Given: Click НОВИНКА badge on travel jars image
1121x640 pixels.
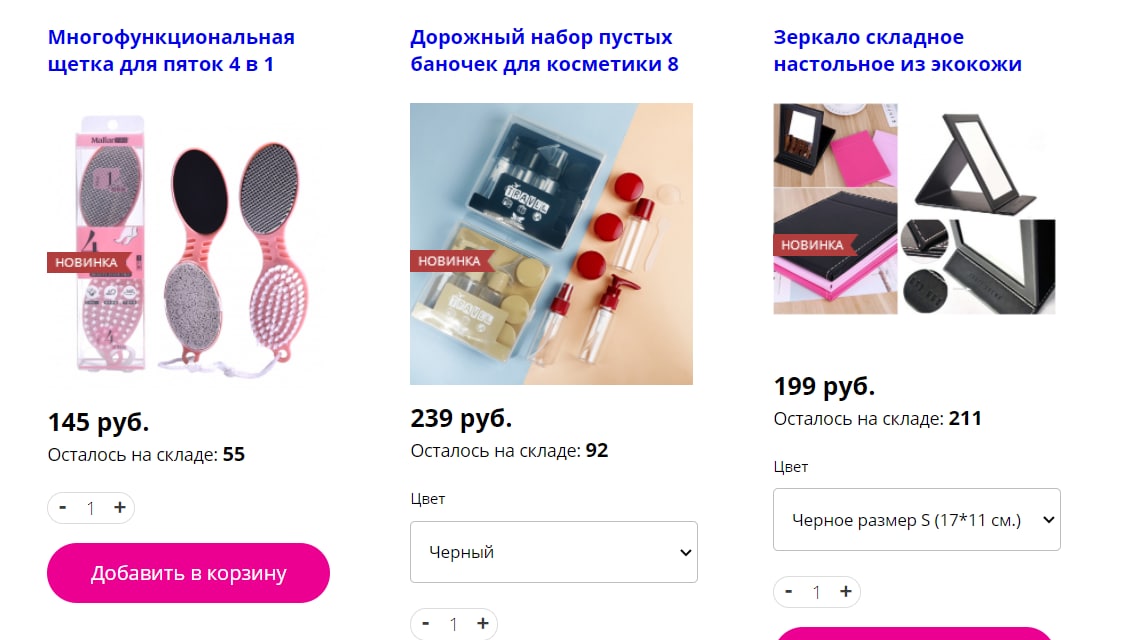Looking at the screenshot, I should click(450, 261).
